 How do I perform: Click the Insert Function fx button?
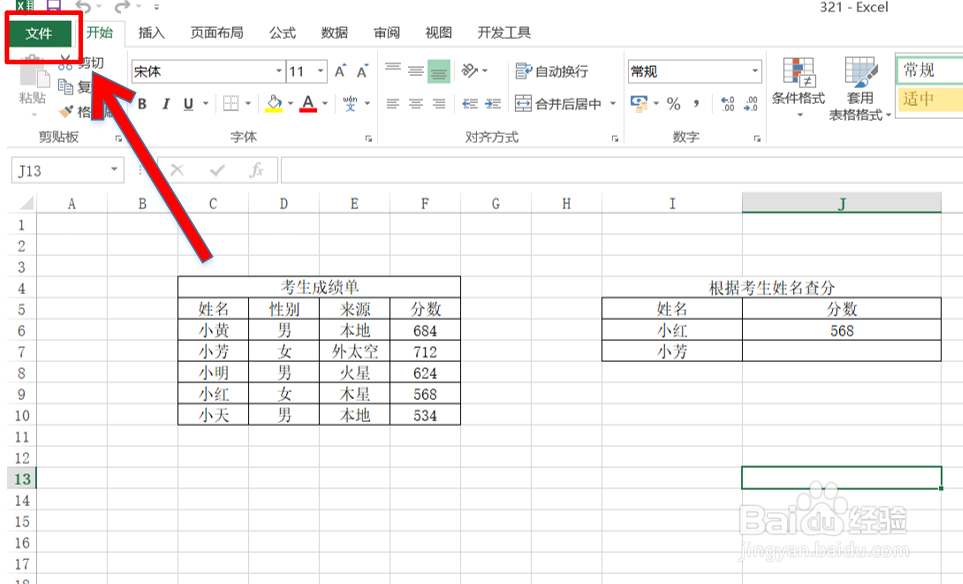(x=258, y=169)
